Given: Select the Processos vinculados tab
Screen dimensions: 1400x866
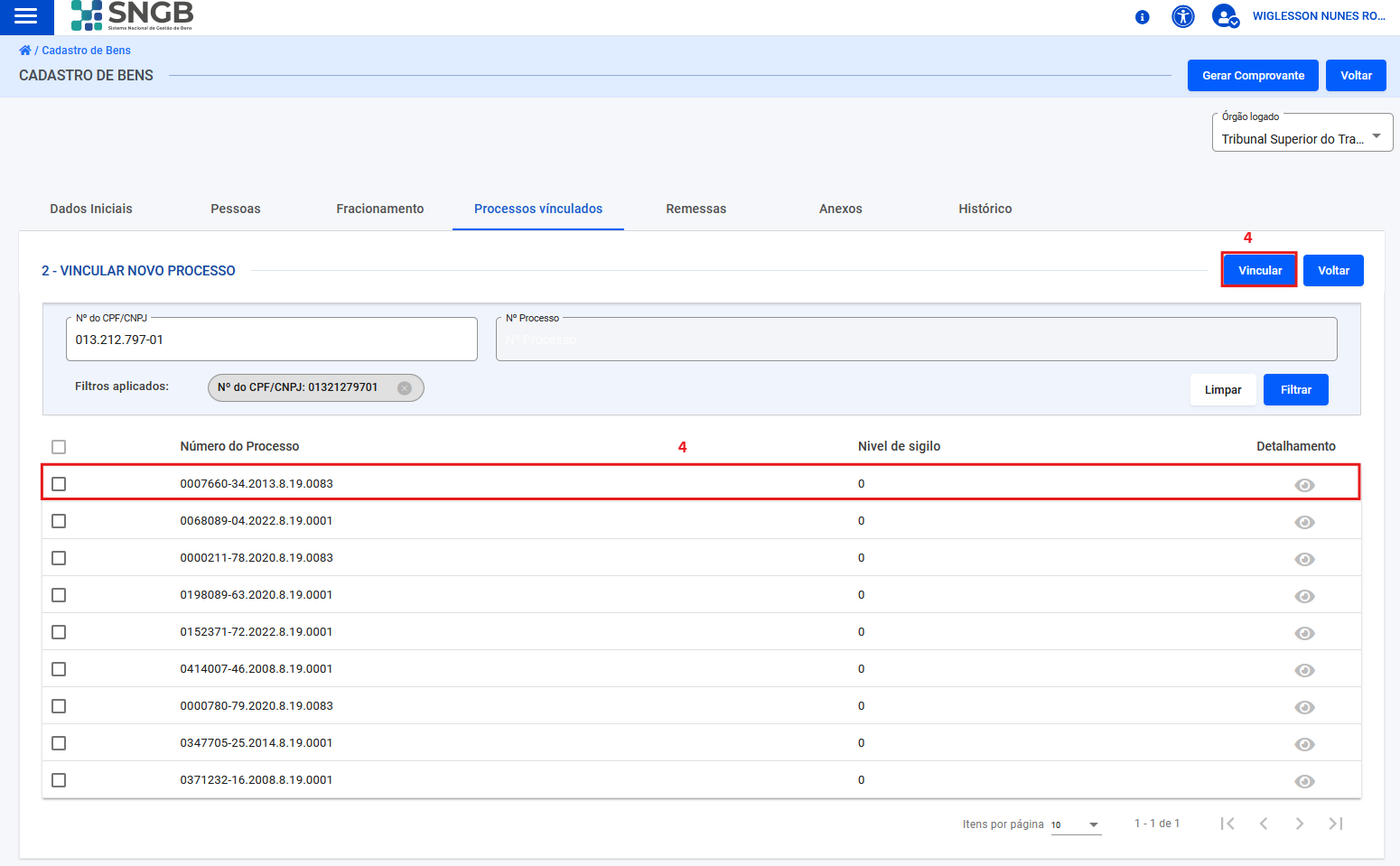Looking at the screenshot, I should click(x=538, y=209).
